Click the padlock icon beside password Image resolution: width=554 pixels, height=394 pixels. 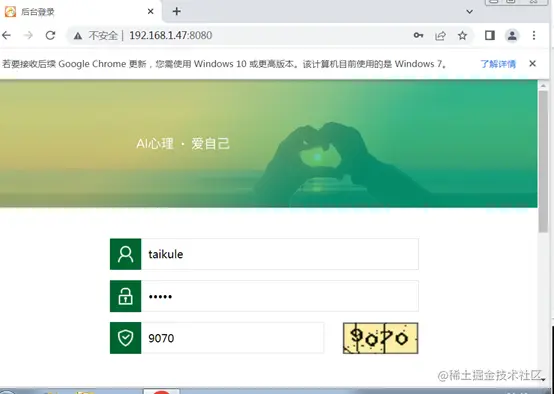point(125,296)
